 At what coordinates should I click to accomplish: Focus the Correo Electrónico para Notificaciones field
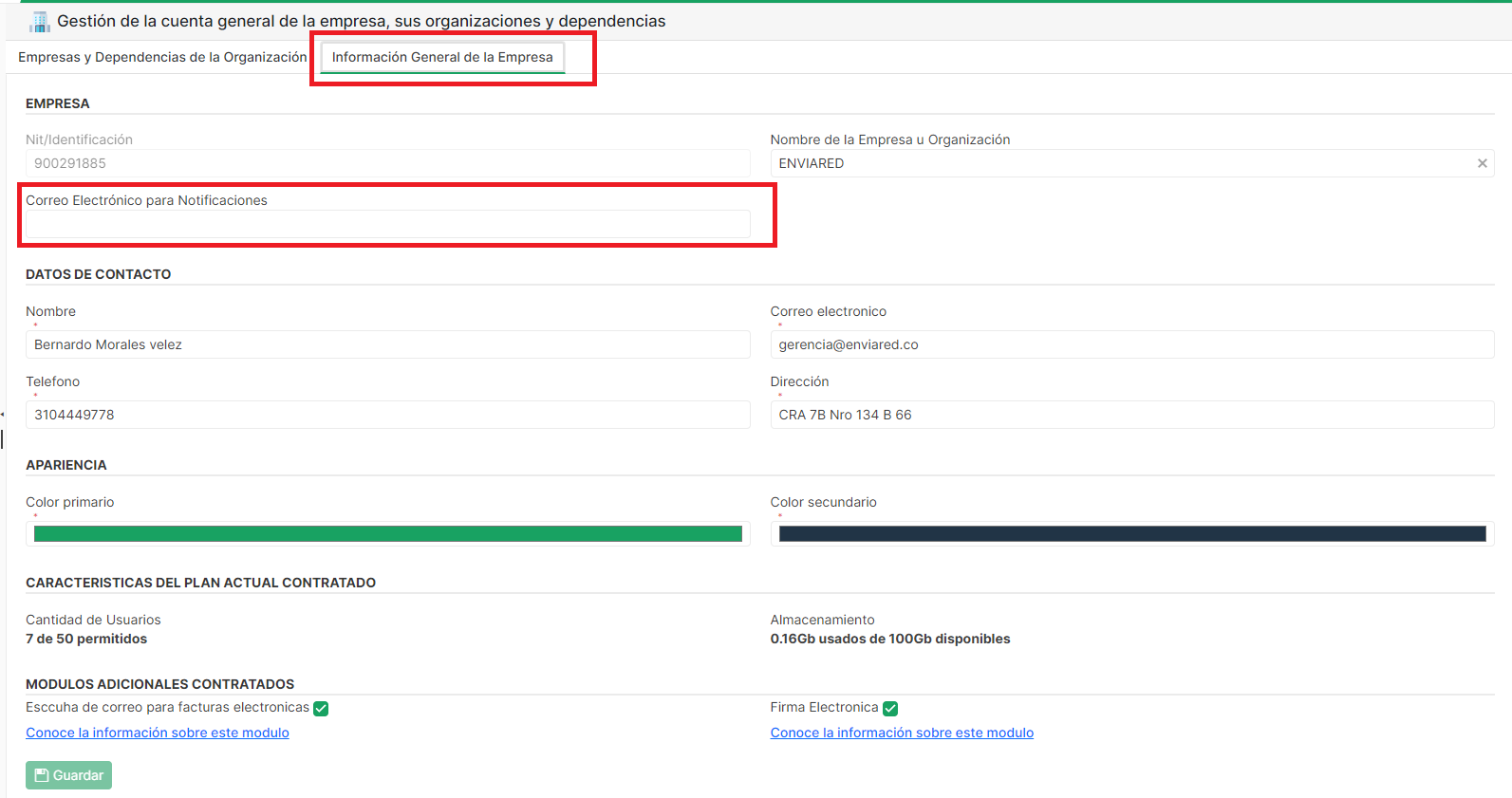coord(387,225)
